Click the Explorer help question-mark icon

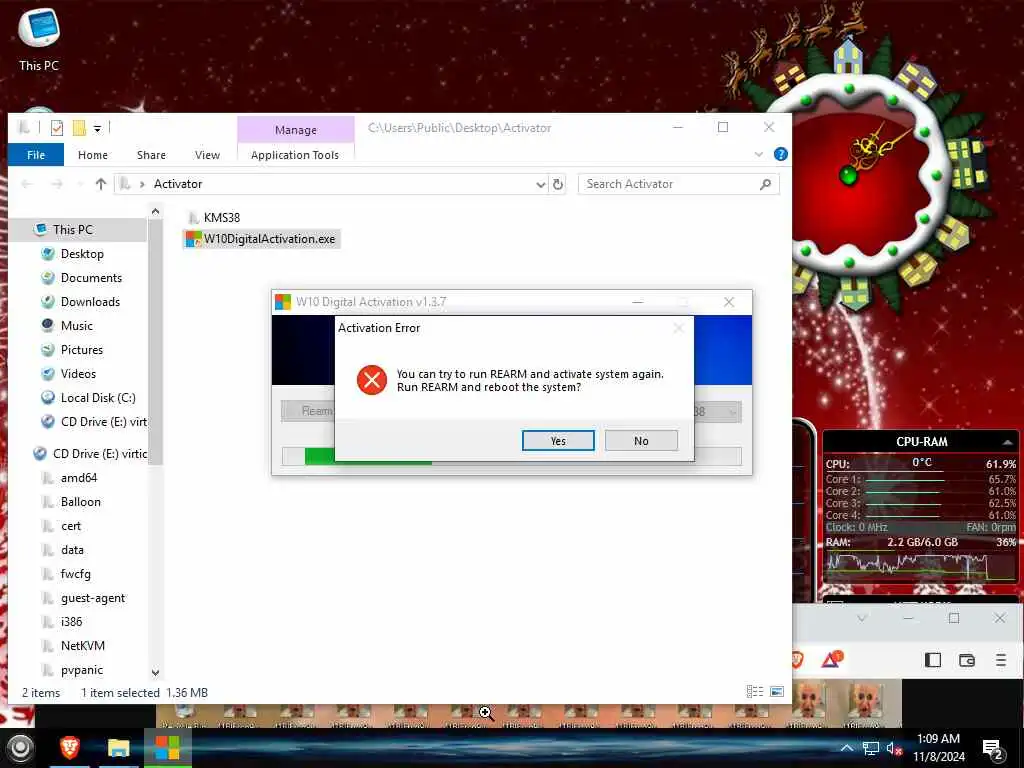(x=780, y=154)
